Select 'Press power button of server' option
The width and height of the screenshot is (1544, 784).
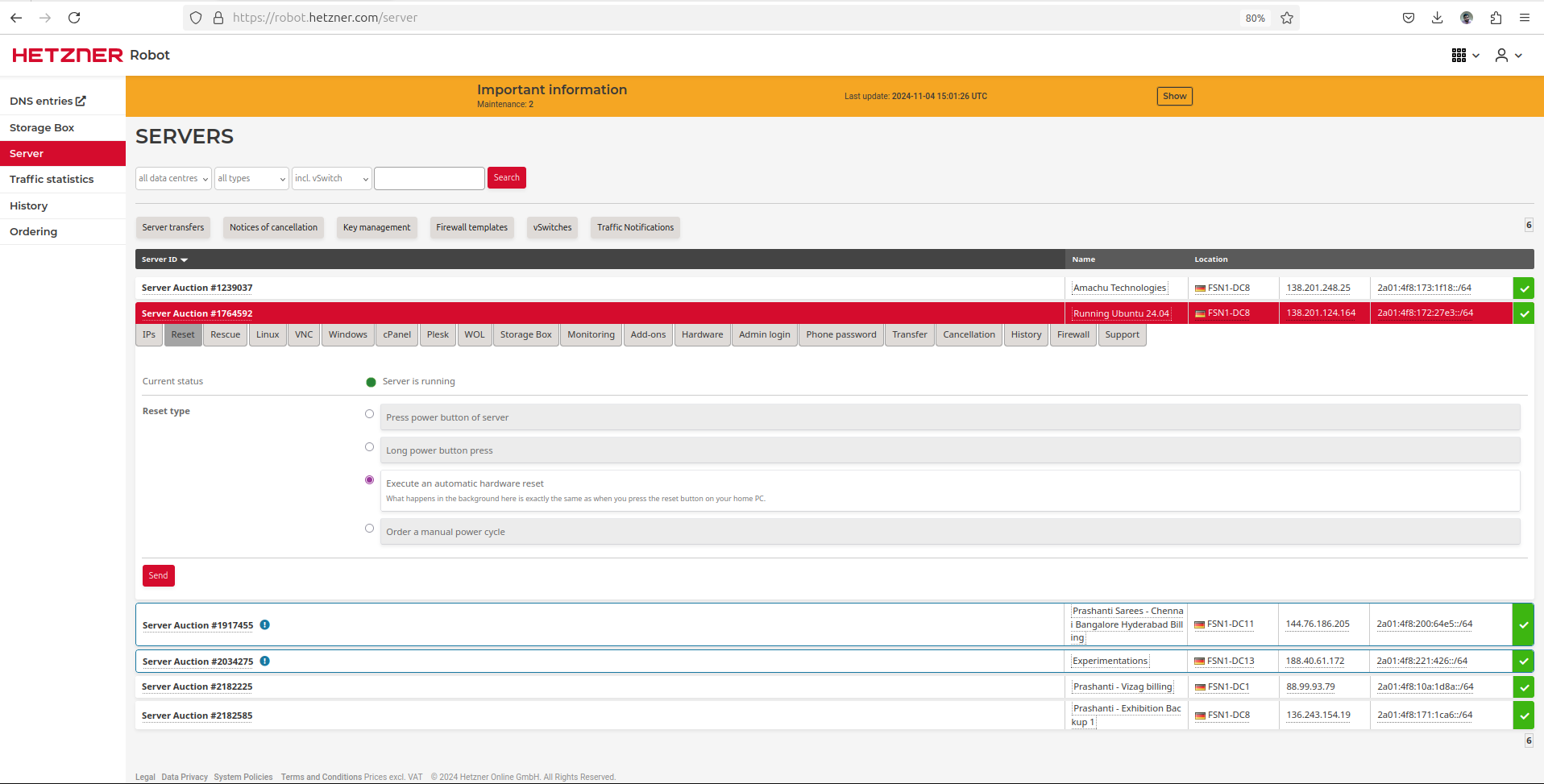tap(369, 414)
